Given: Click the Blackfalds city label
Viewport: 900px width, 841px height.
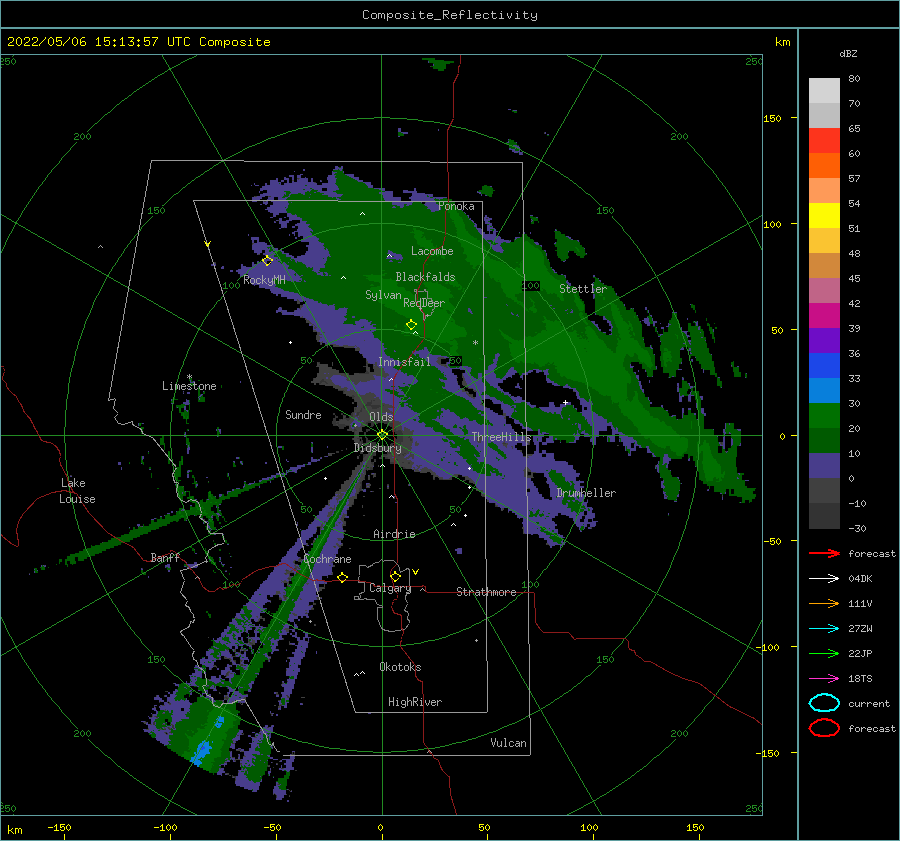Looking at the screenshot, I should click(x=425, y=277).
